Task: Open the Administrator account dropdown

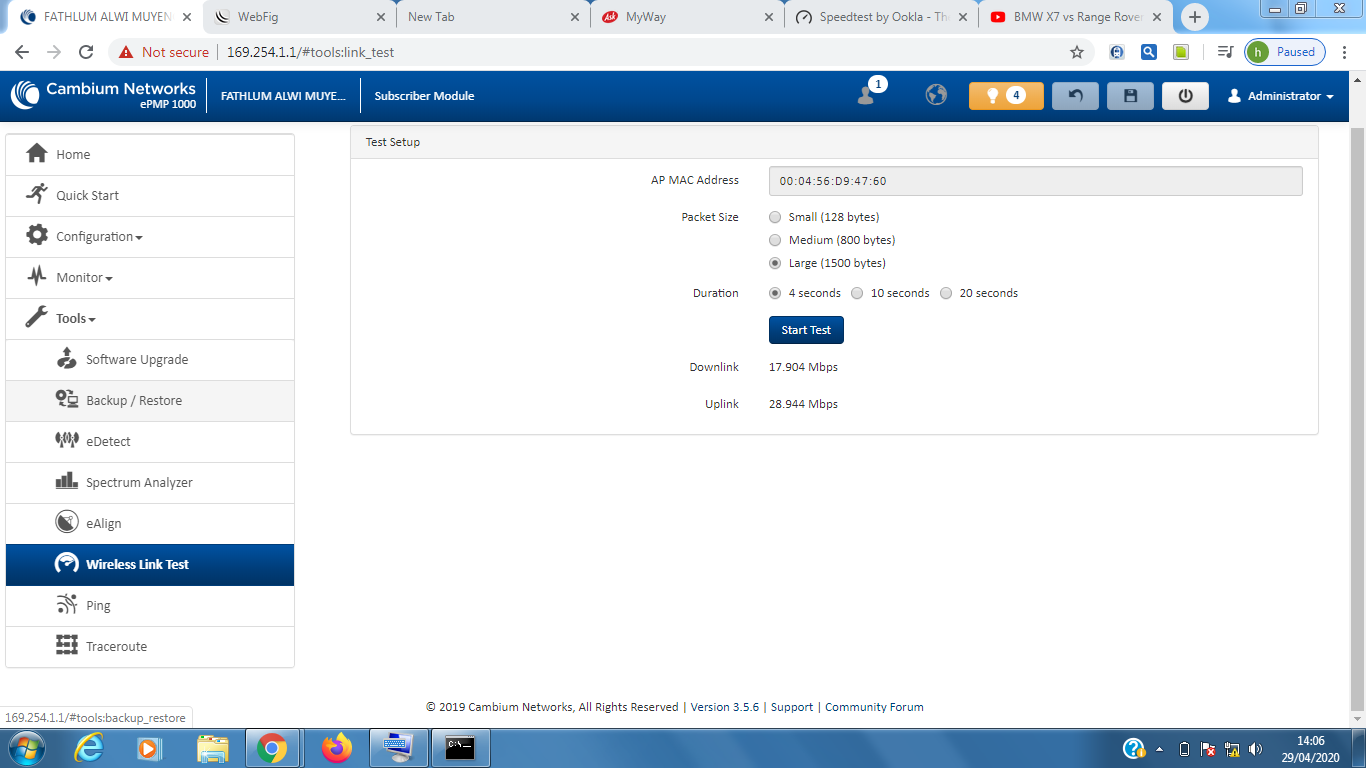Action: (x=1280, y=96)
